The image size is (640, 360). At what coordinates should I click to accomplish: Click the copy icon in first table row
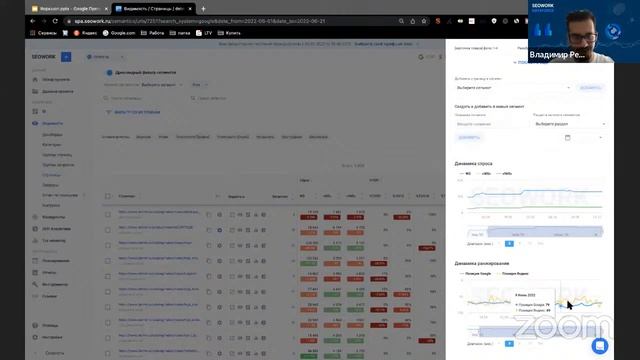pos(209,215)
